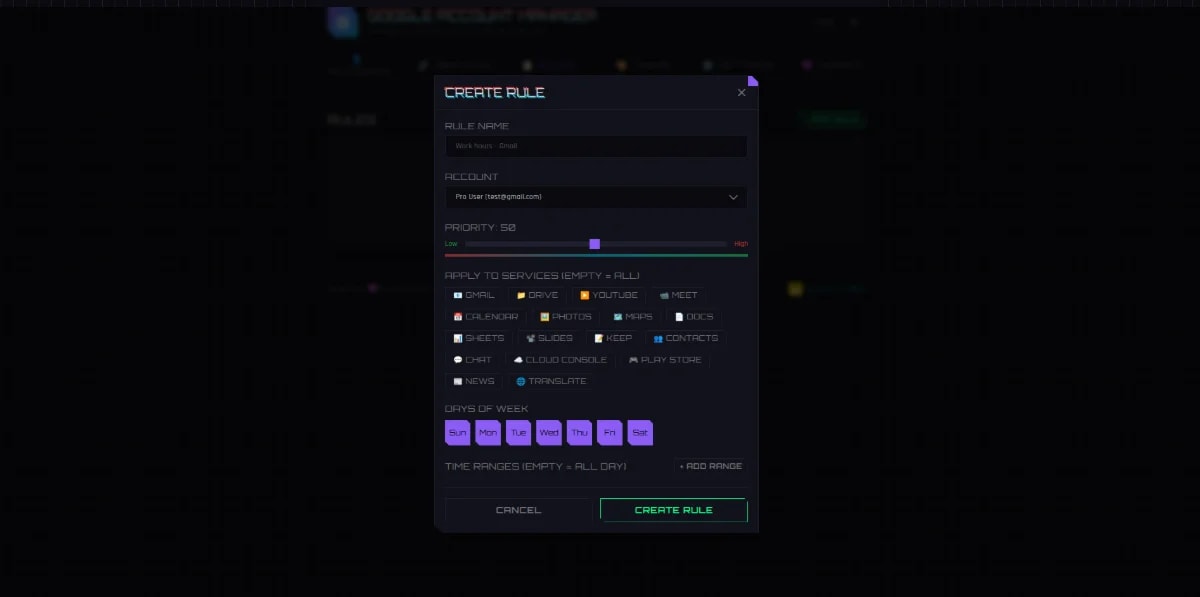Screen dimensions: 1200x597
Task: Select the Calendar service chip
Action: [x=486, y=317]
